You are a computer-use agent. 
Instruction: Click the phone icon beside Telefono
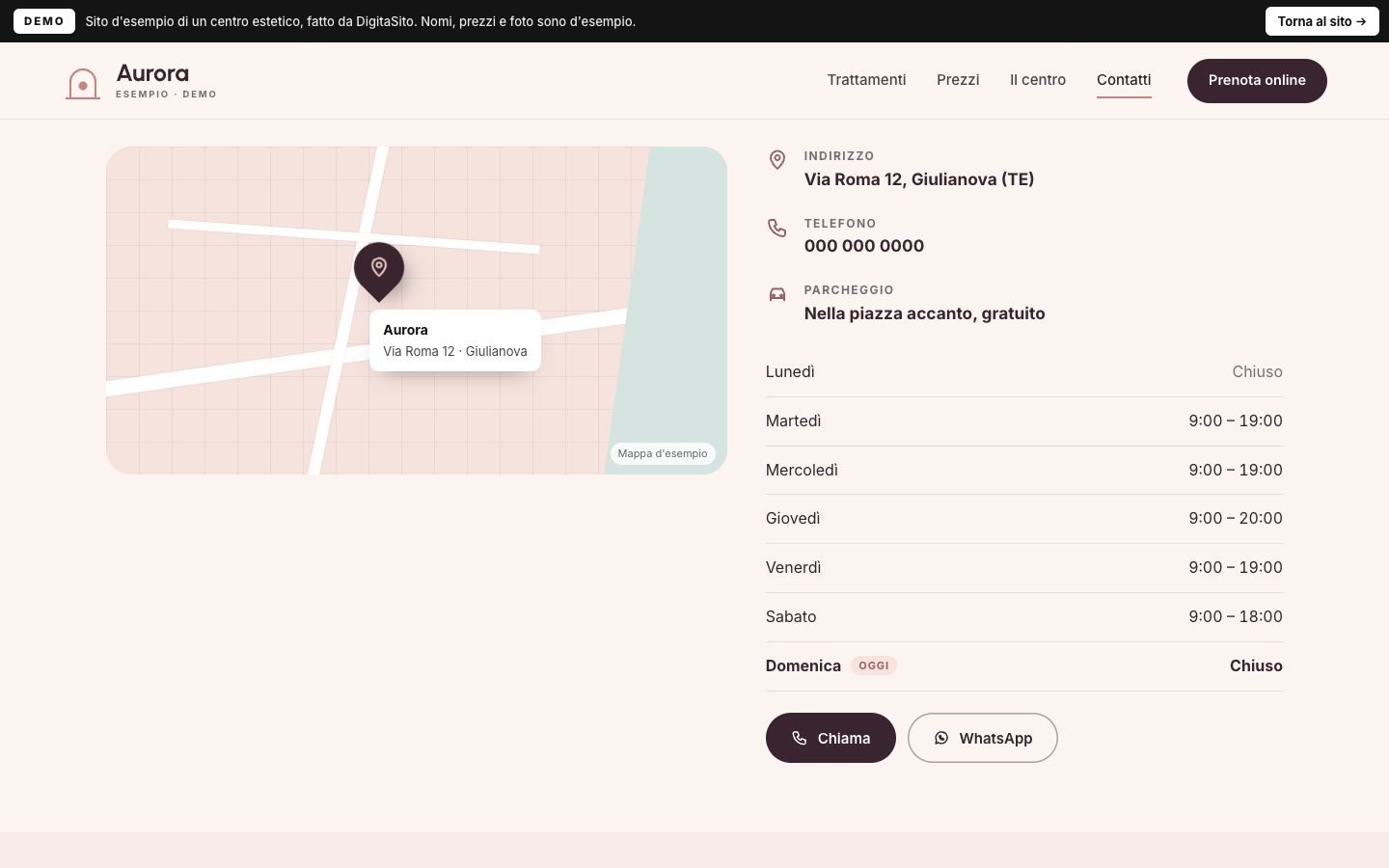(x=777, y=228)
